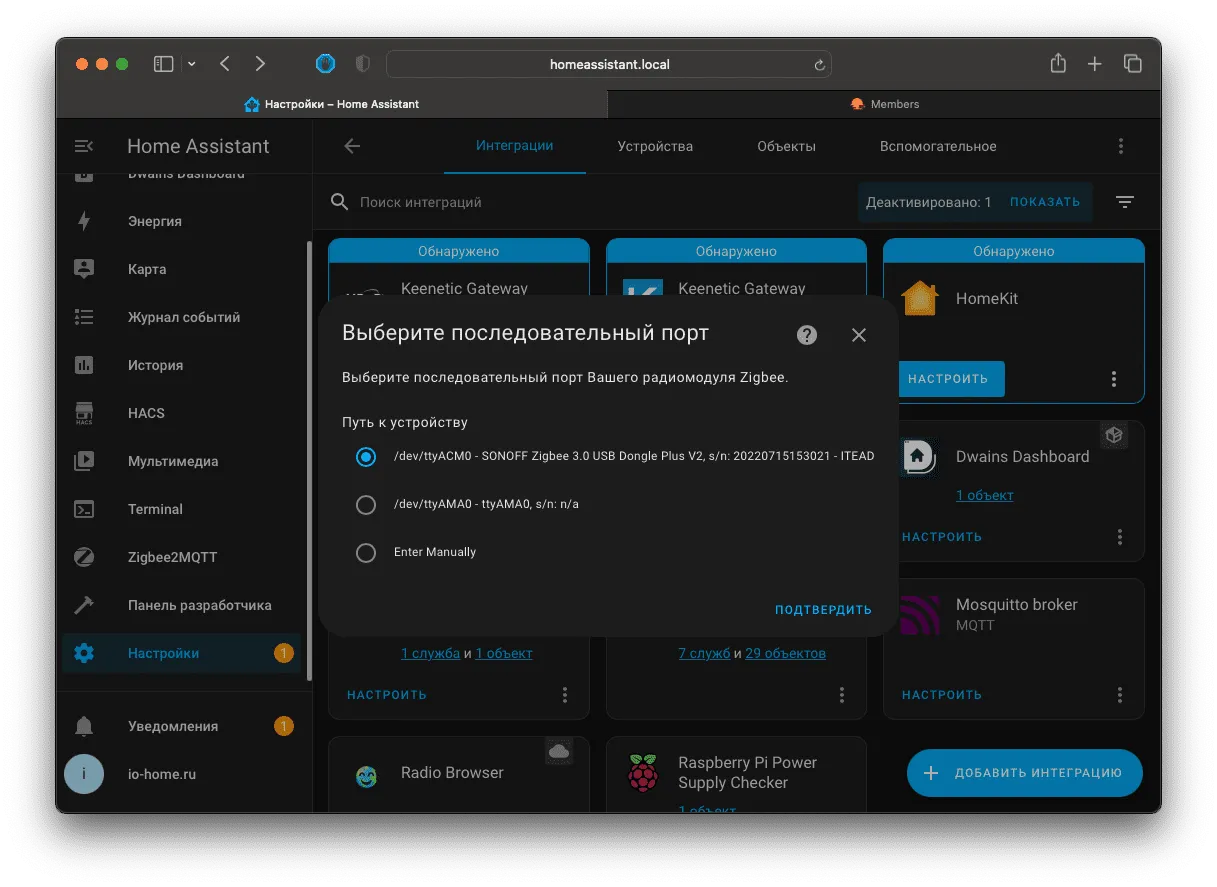Expand the Safari sidebar dropdown chevron
The width and height of the screenshot is (1217, 887).
pyautogui.click(x=192, y=64)
